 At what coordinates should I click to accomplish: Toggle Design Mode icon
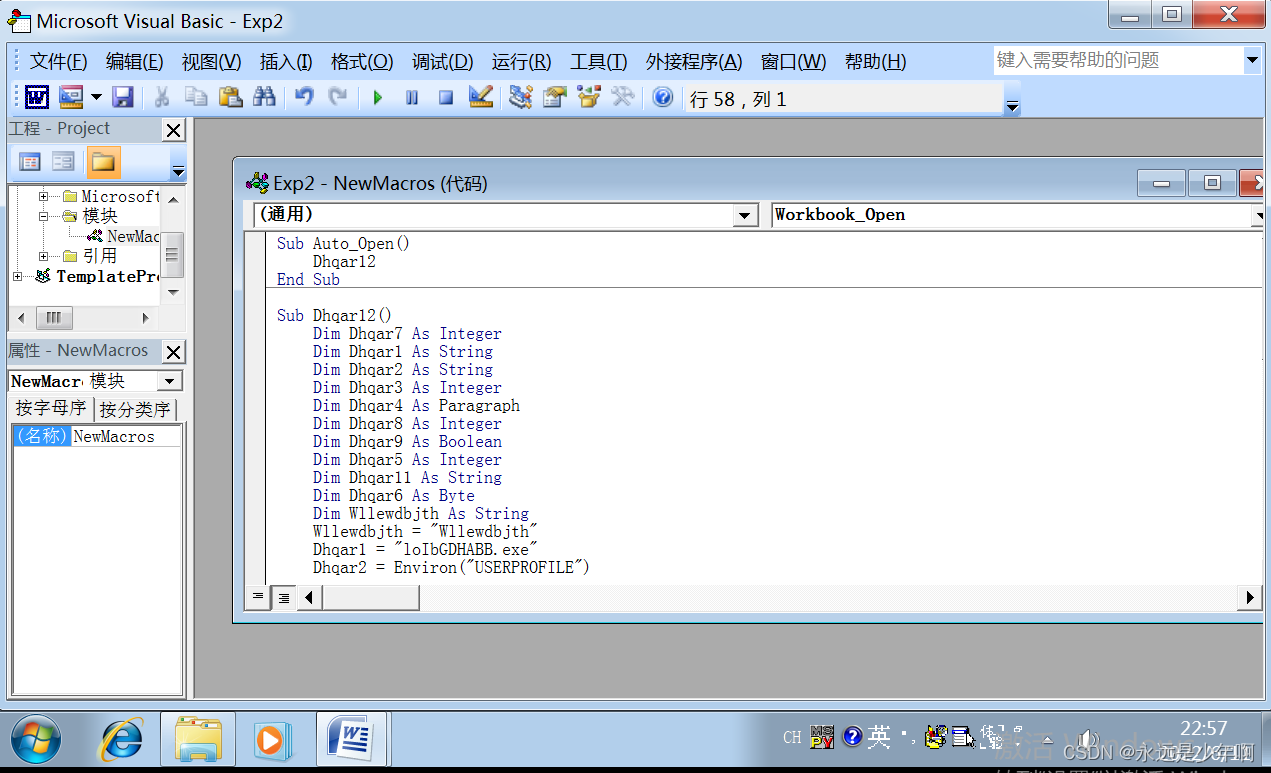click(x=481, y=98)
